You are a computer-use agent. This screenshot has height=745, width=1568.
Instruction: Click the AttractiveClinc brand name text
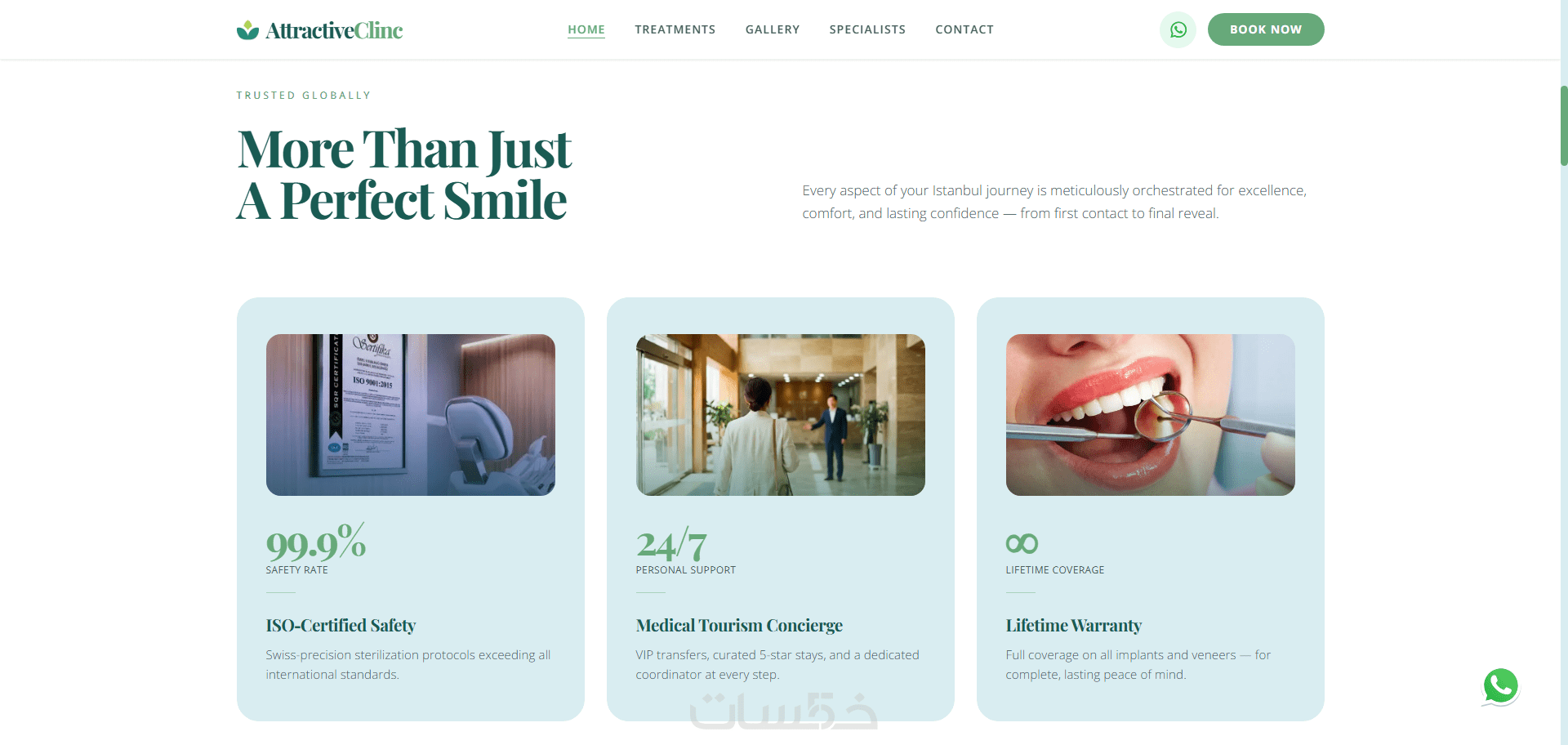click(x=334, y=30)
